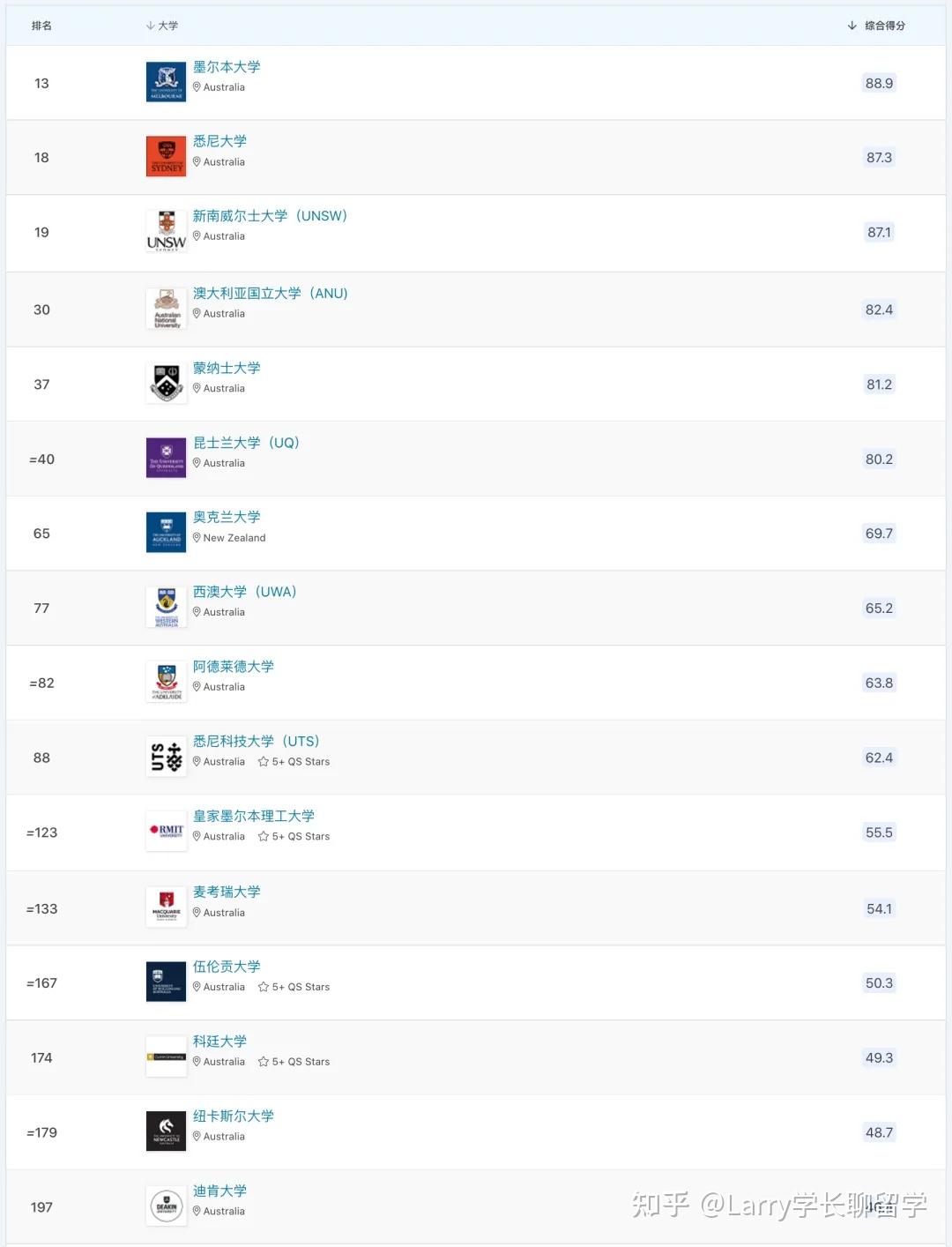Open 澳大利亚国立大学（ANU）link
Viewport: 952px width, 1247px height.
tap(271, 293)
